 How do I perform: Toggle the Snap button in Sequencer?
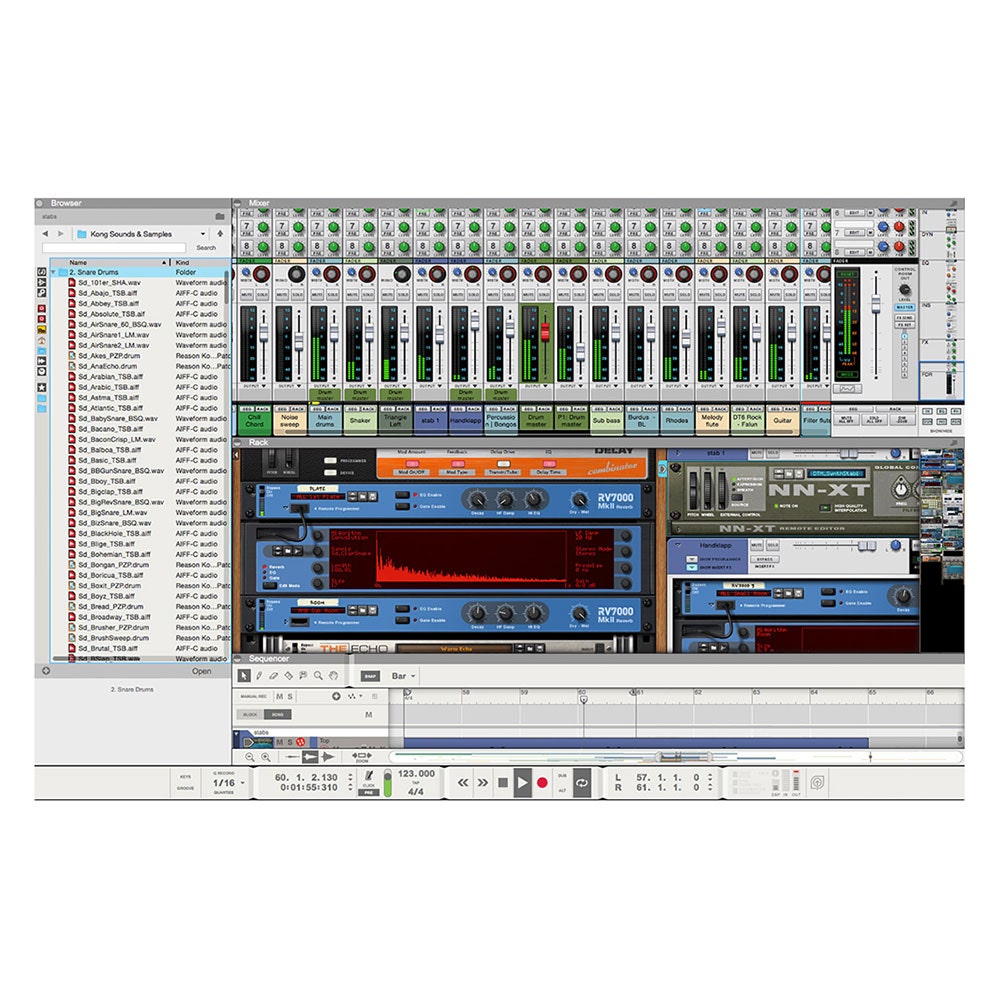[x=370, y=676]
